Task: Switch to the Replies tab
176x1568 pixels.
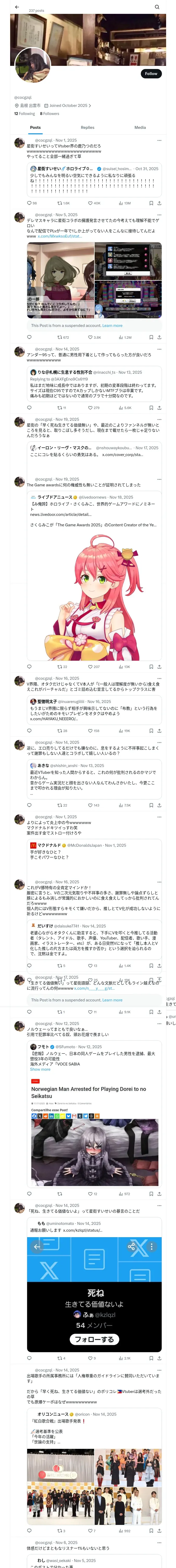Action: (x=87, y=127)
